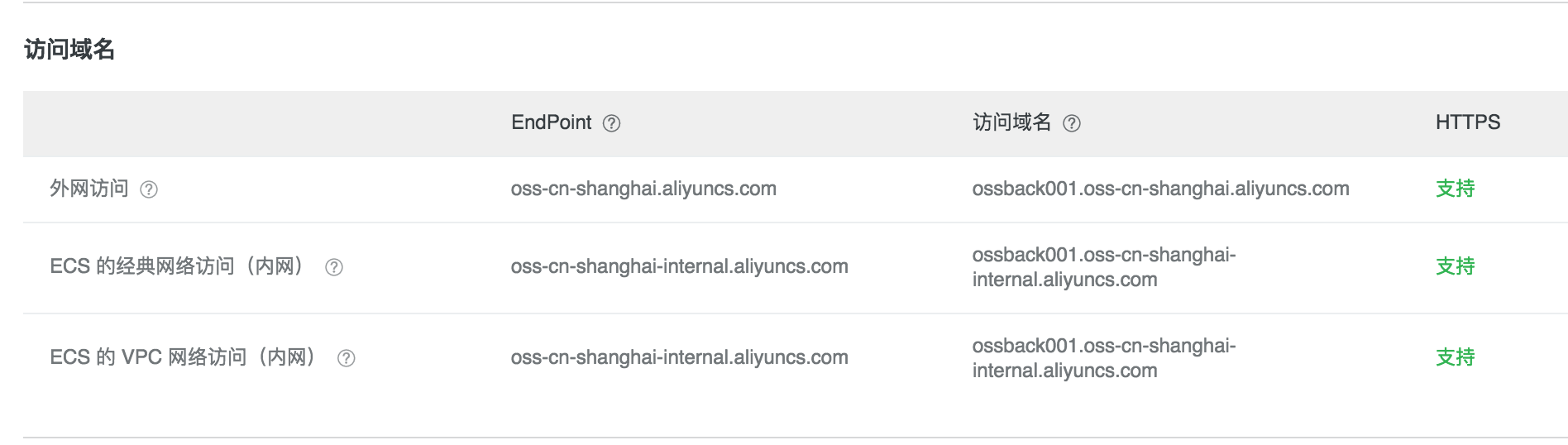This screenshot has height=445, width=1568.
Task: Click help icon beside ECS 的经典网络访问（内网）
Action: tap(334, 267)
